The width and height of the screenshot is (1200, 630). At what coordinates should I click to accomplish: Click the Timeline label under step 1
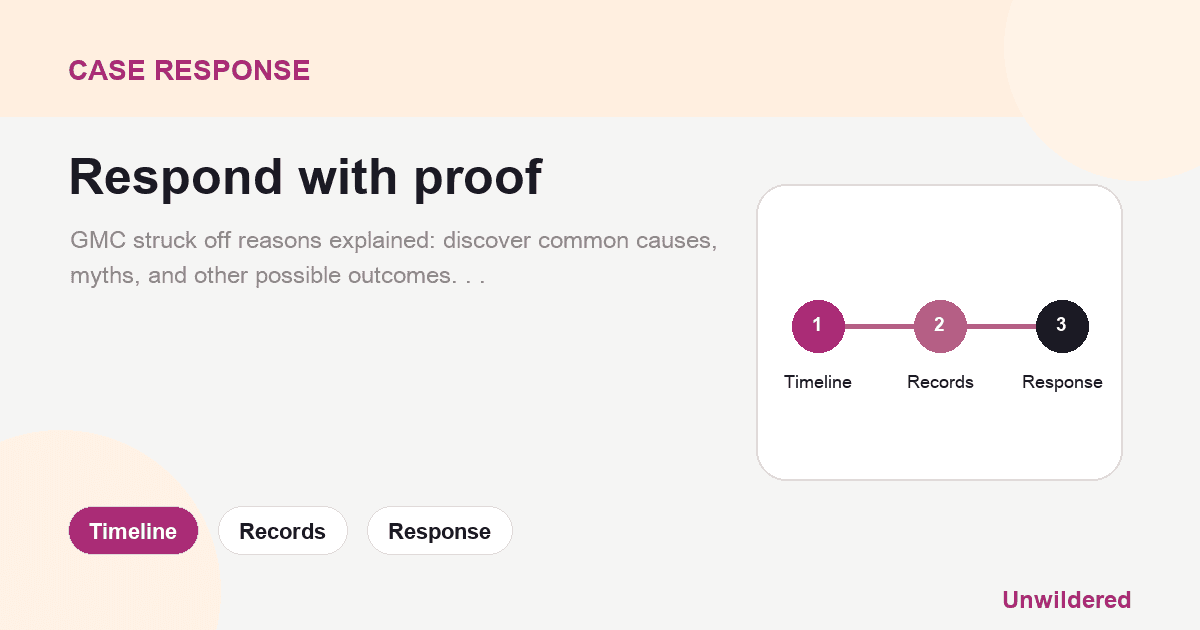(x=818, y=382)
